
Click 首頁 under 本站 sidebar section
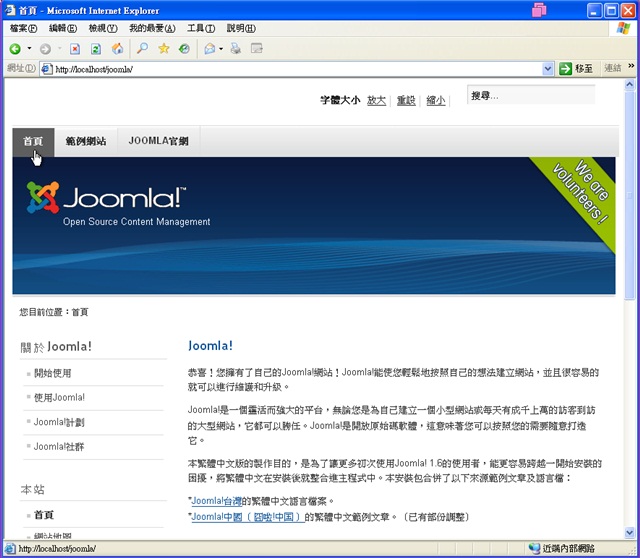tap(44, 515)
